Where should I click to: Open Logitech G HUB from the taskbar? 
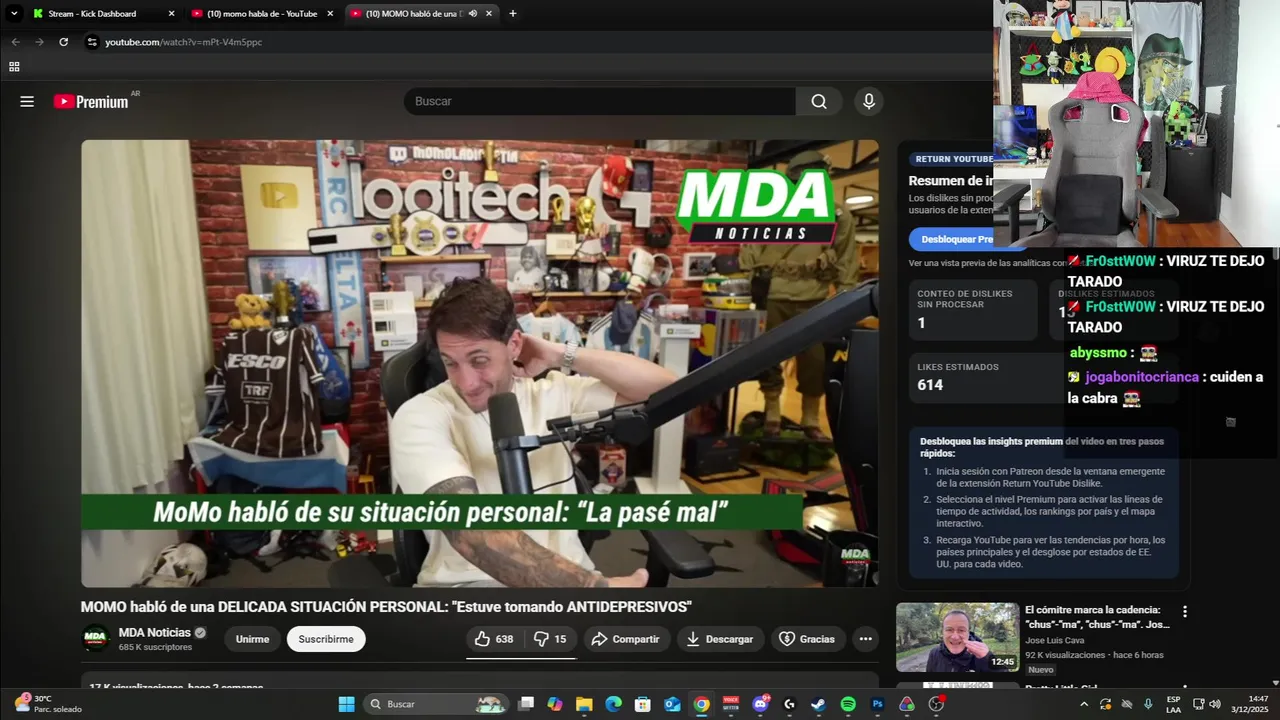789,704
